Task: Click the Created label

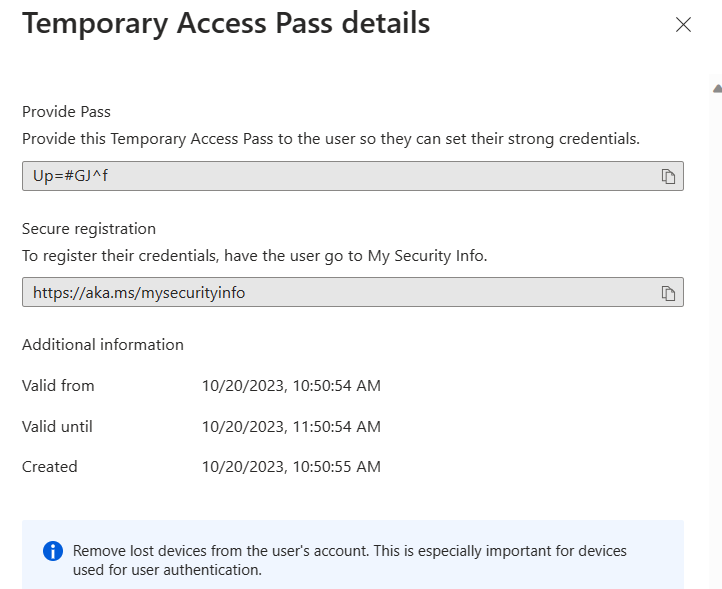Action: coord(50,467)
